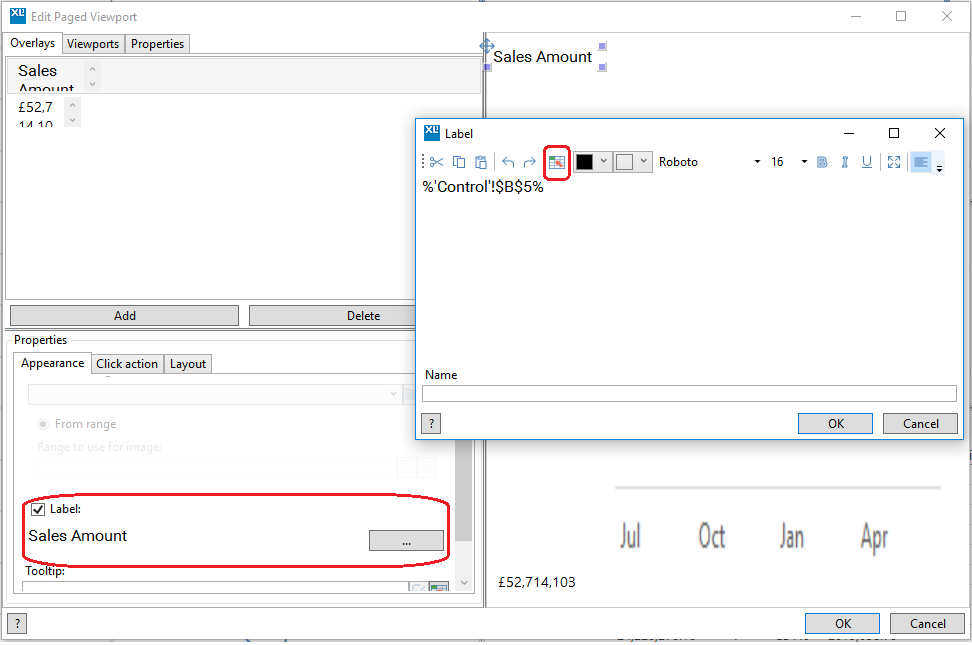Image resolution: width=972 pixels, height=645 pixels.
Task: Click the Paste clipboard icon
Action: pos(481,162)
